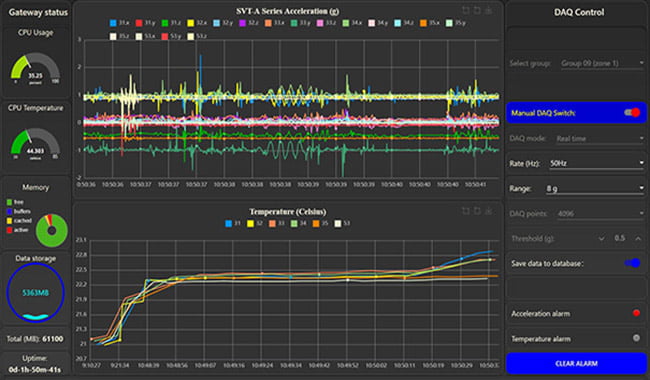
Task: Click the Data storage 5363MB gauge
Action: pos(36,292)
